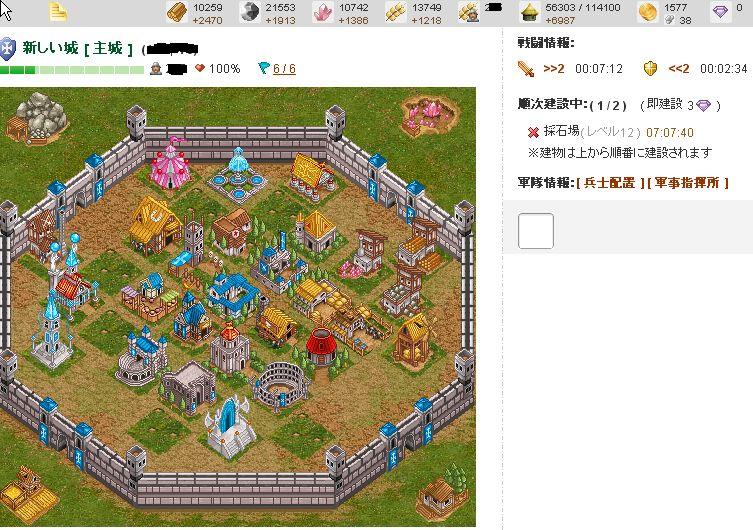Screen dimensions: 753x530
Task: Click the city green progress bar
Action: tap(72, 70)
